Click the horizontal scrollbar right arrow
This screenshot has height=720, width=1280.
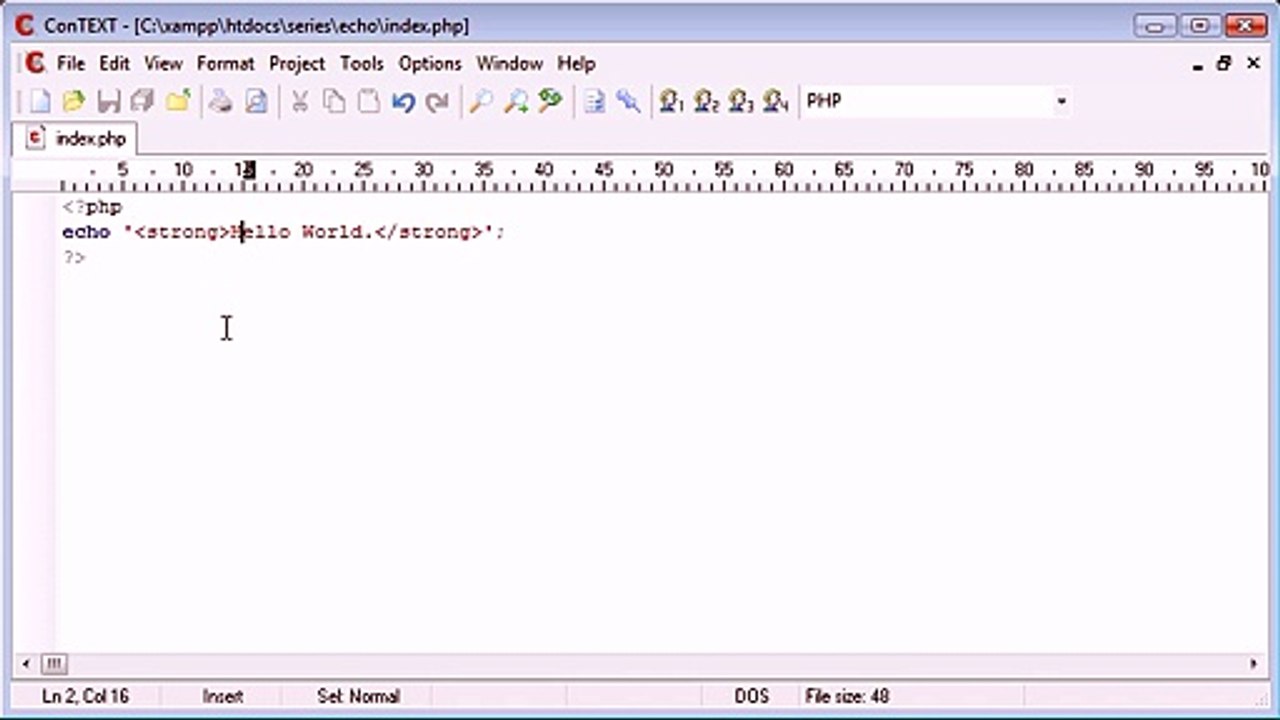1254,663
